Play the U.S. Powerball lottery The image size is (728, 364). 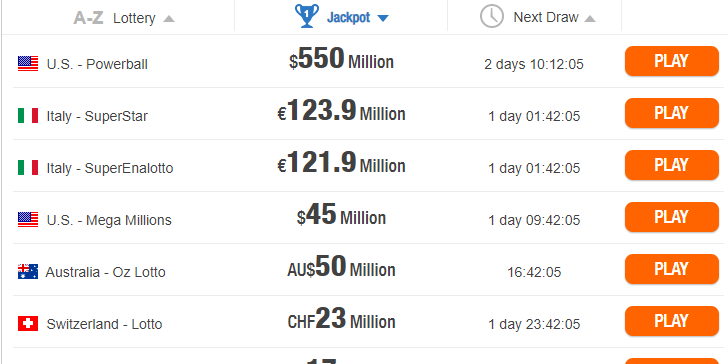[672, 61]
